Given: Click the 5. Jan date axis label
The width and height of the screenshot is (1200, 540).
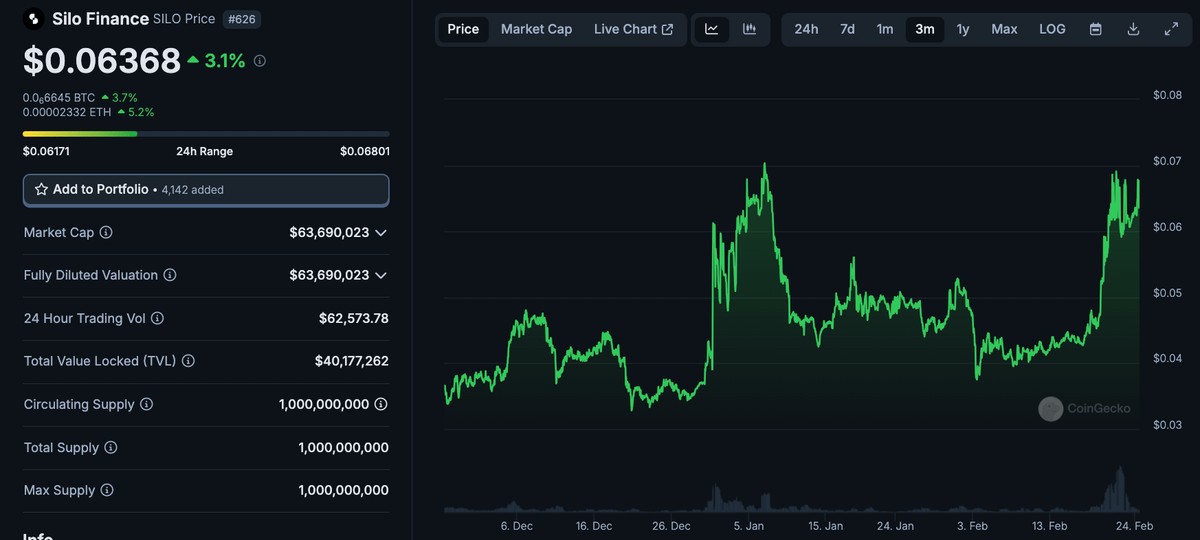Looking at the screenshot, I should [x=749, y=525].
